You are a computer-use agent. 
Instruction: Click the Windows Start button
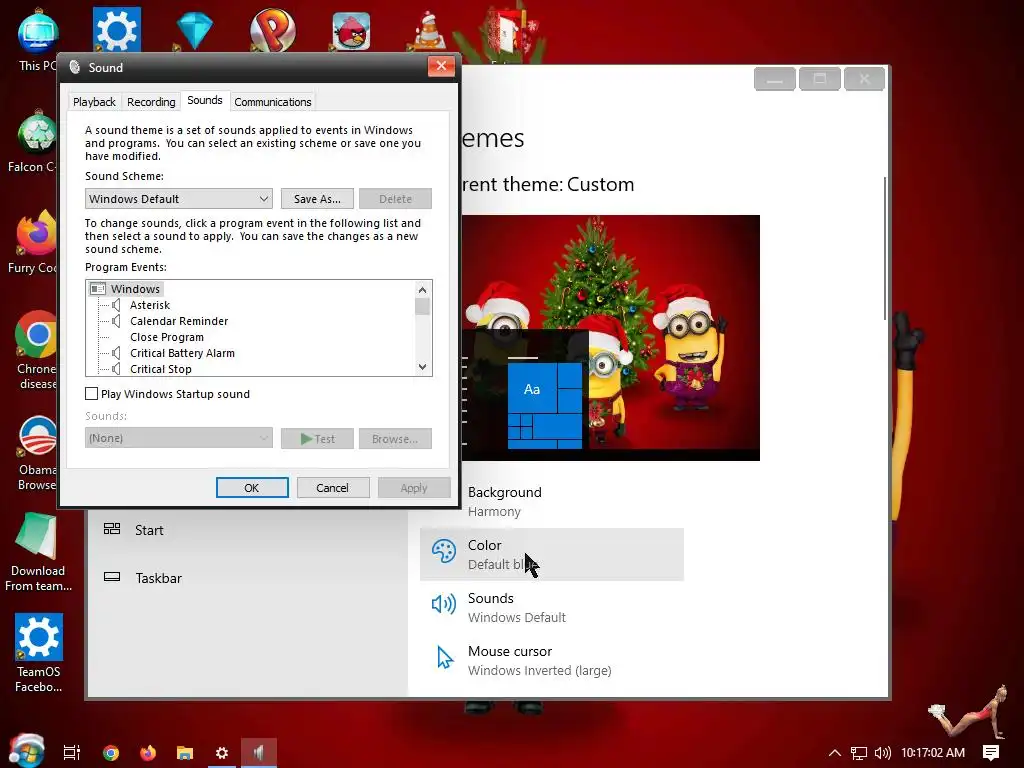click(26, 751)
